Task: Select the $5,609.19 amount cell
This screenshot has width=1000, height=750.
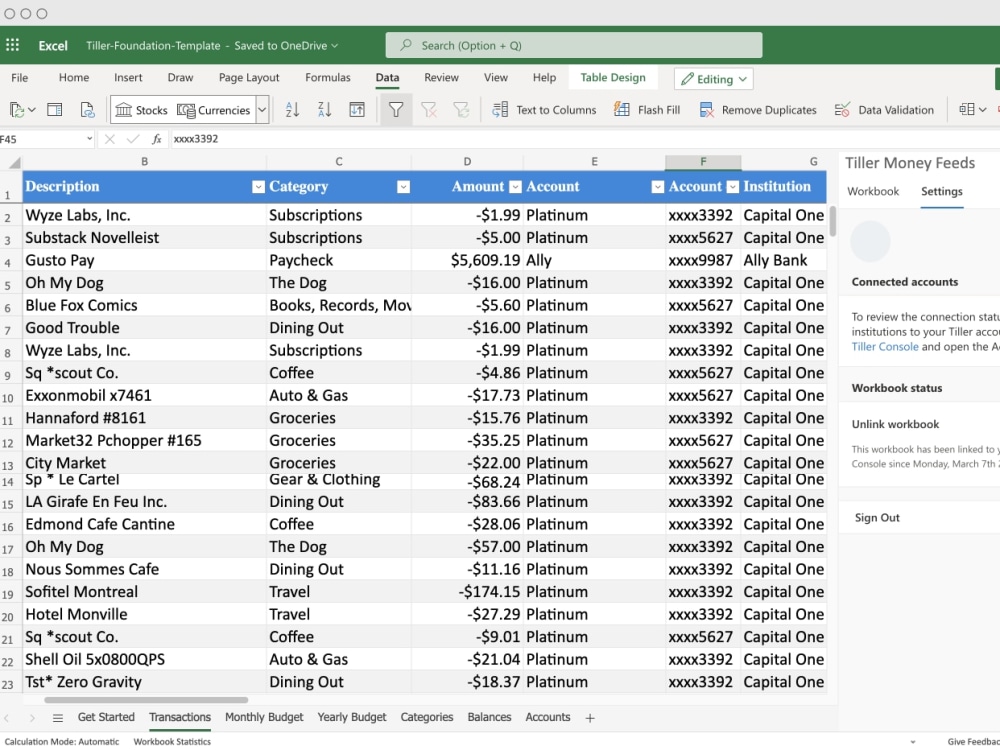Action: coord(467,260)
